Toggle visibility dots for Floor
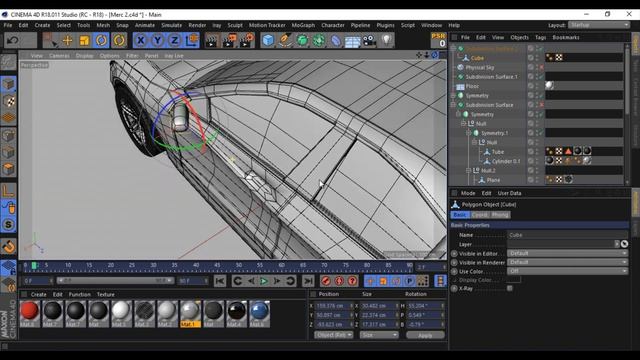The width and height of the screenshot is (640, 360). point(537,86)
